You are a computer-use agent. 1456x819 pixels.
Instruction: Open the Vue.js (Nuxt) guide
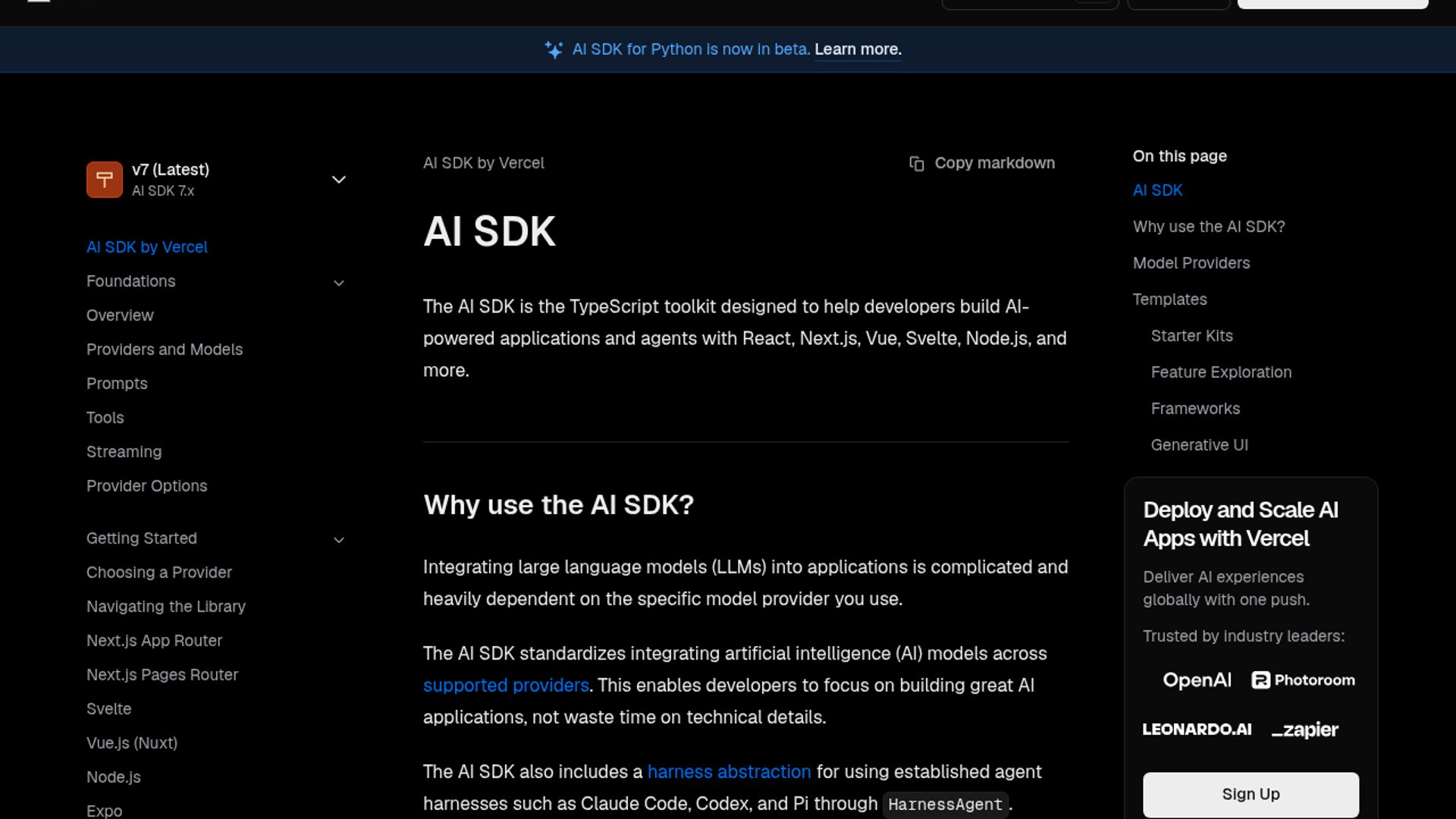pyautogui.click(x=132, y=743)
